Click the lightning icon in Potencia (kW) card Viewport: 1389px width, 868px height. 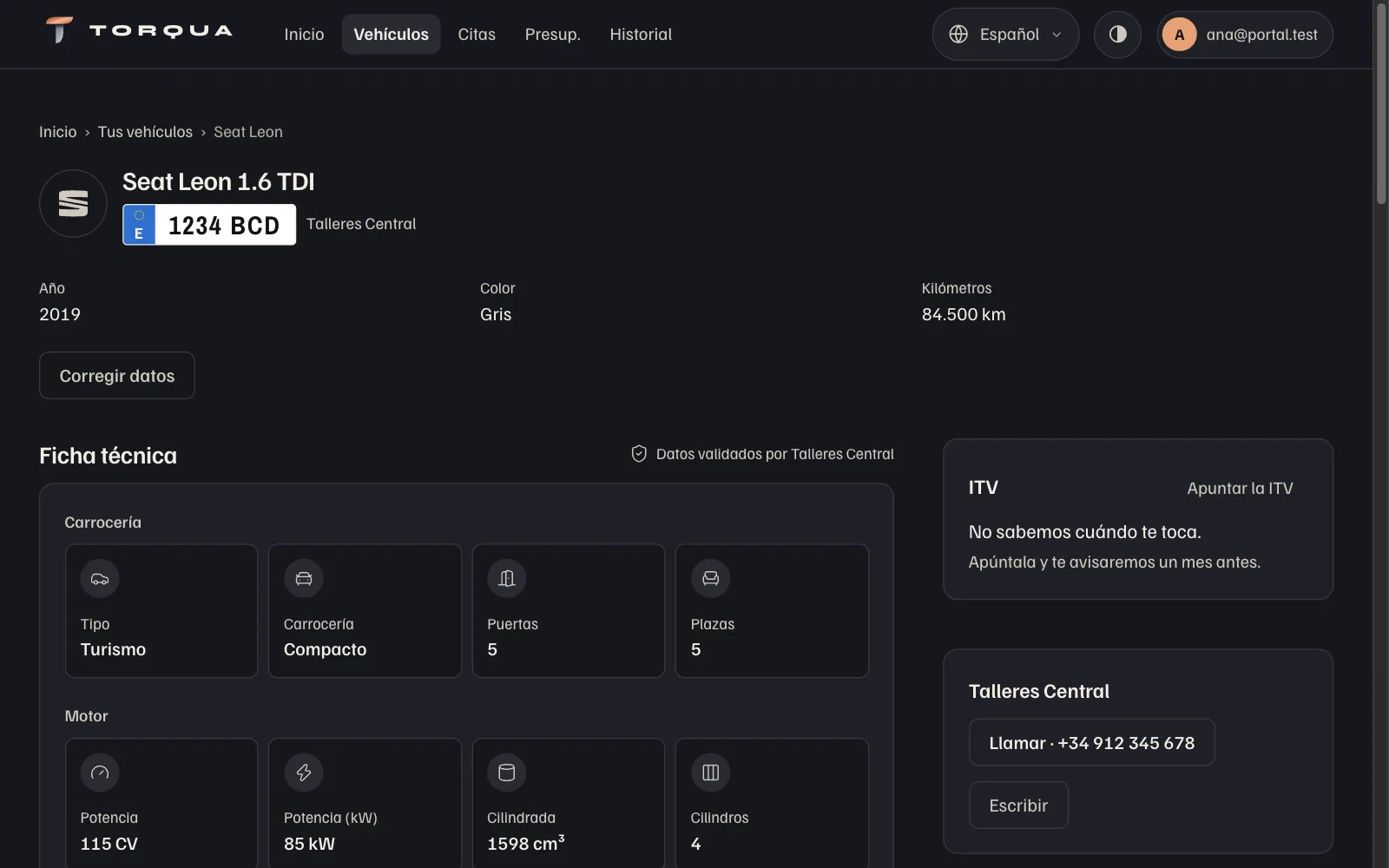[x=303, y=773]
